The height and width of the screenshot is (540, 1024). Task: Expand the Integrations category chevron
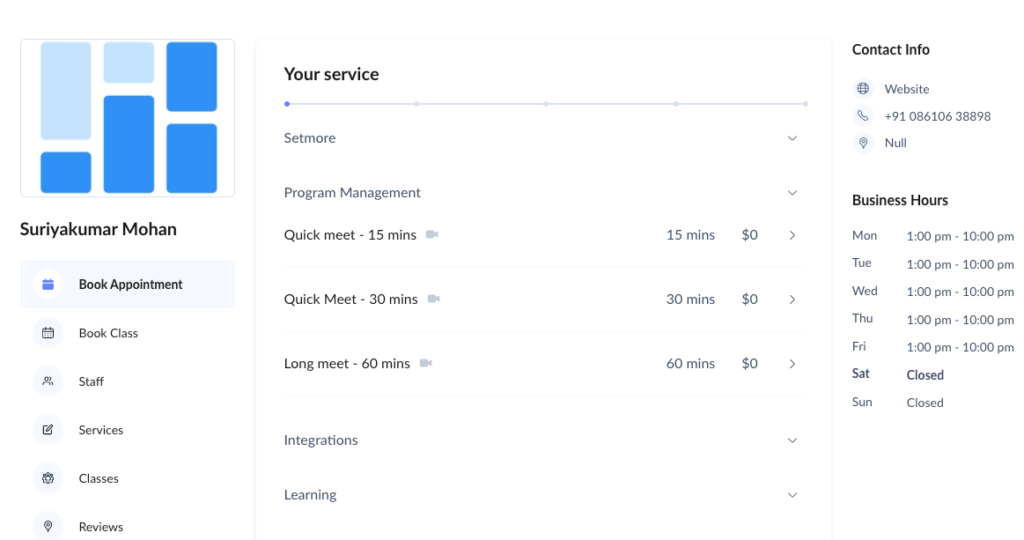click(792, 441)
